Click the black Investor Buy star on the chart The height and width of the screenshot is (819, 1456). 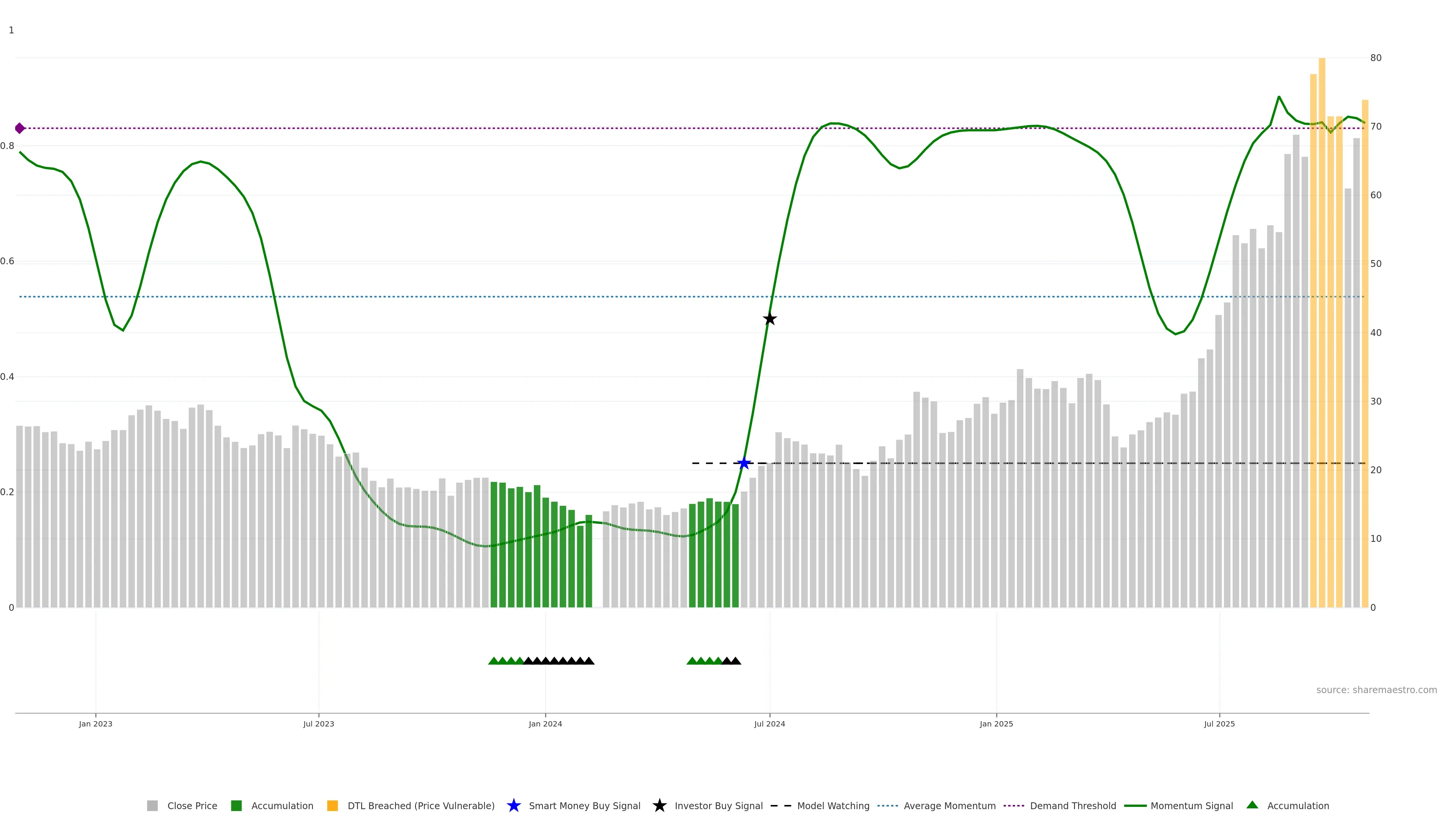pyautogui.click(x=769, y=319)
